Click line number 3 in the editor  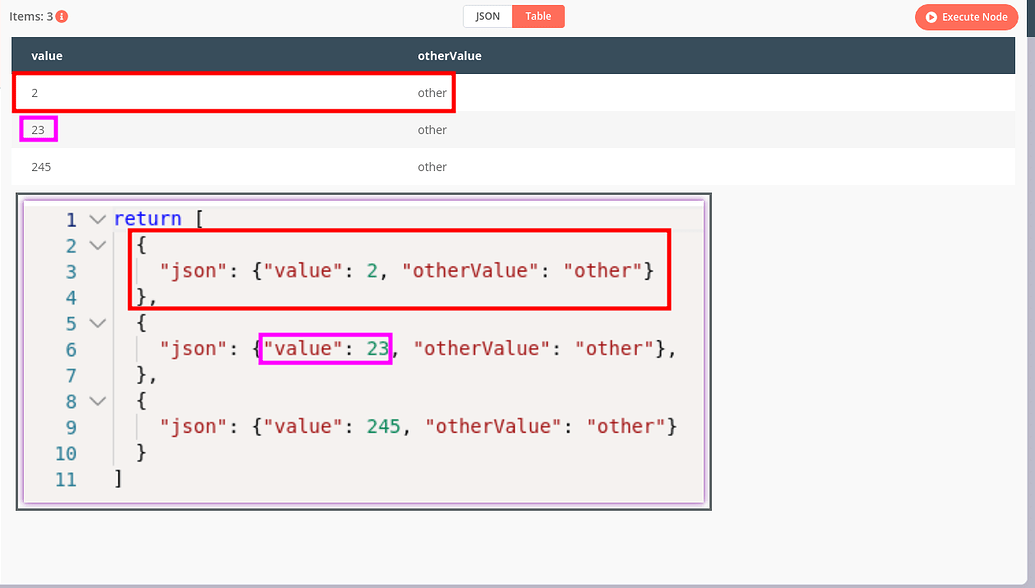(x=70, y=270)
